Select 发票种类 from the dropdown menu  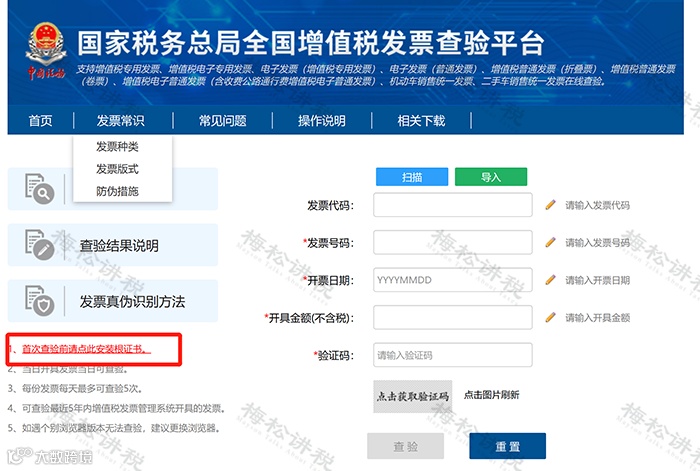pyautogui.click(x=117, y=146)
